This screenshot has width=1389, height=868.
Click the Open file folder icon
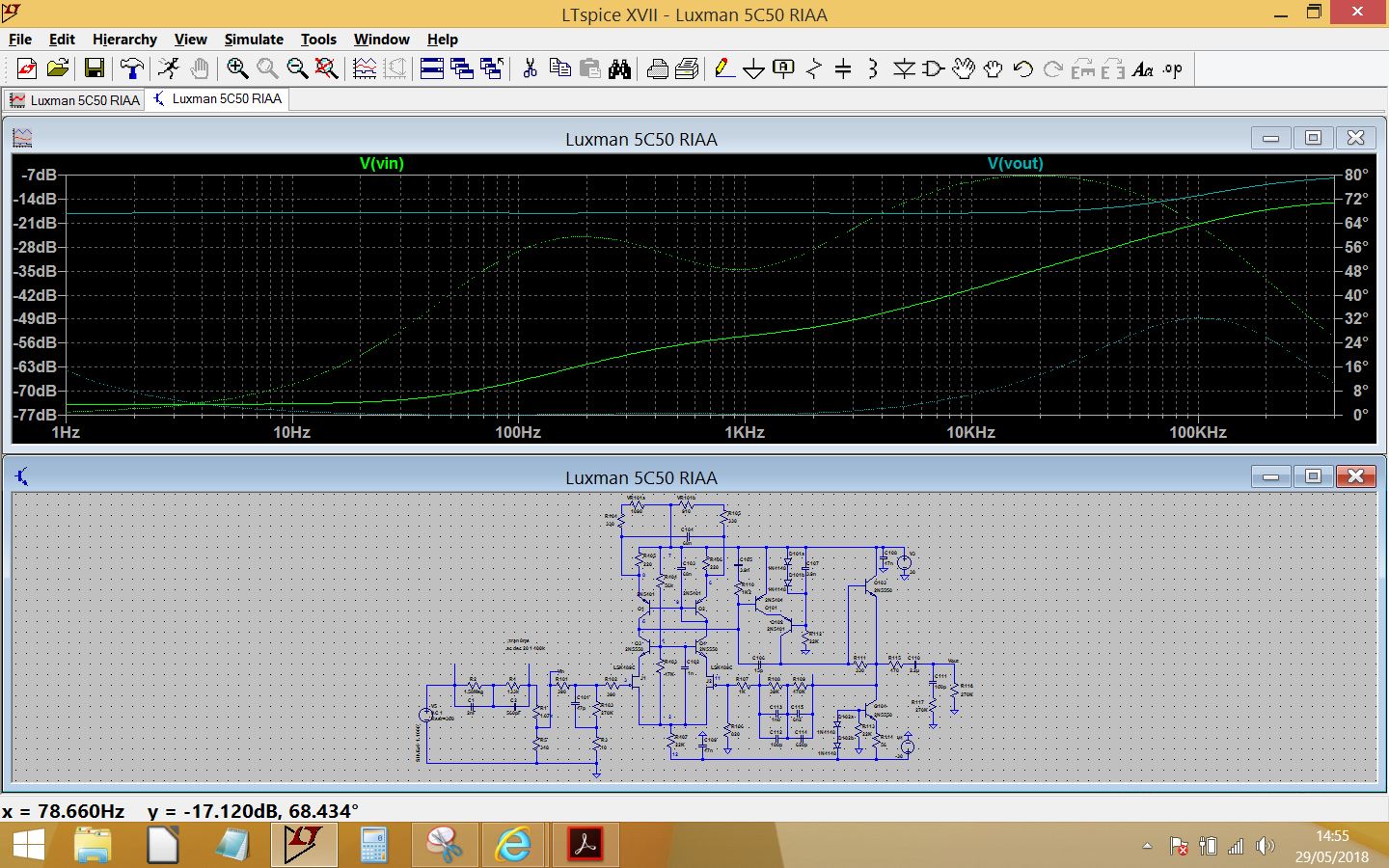(58, 68)
